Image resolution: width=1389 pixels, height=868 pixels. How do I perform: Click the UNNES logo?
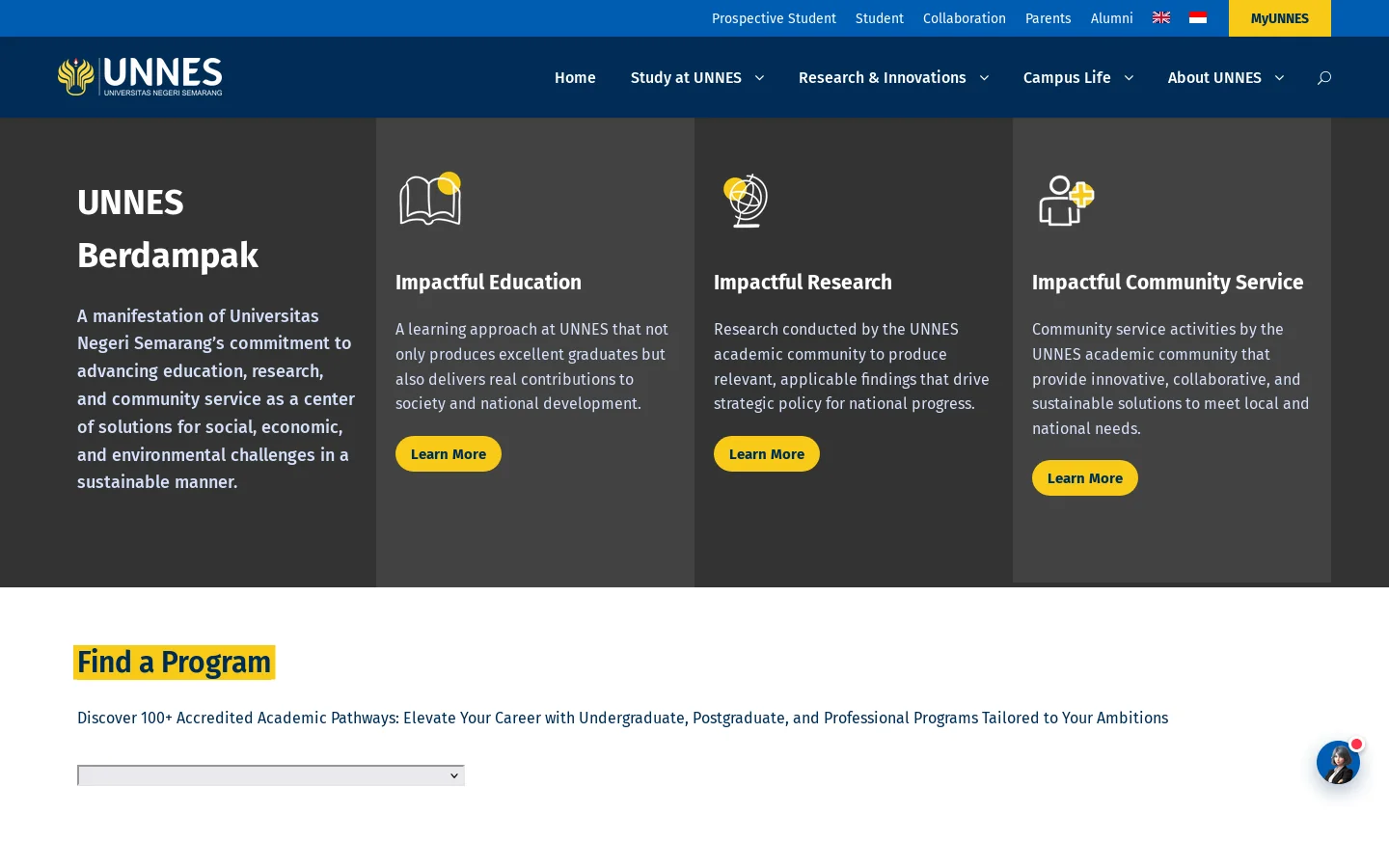[140, 77]
